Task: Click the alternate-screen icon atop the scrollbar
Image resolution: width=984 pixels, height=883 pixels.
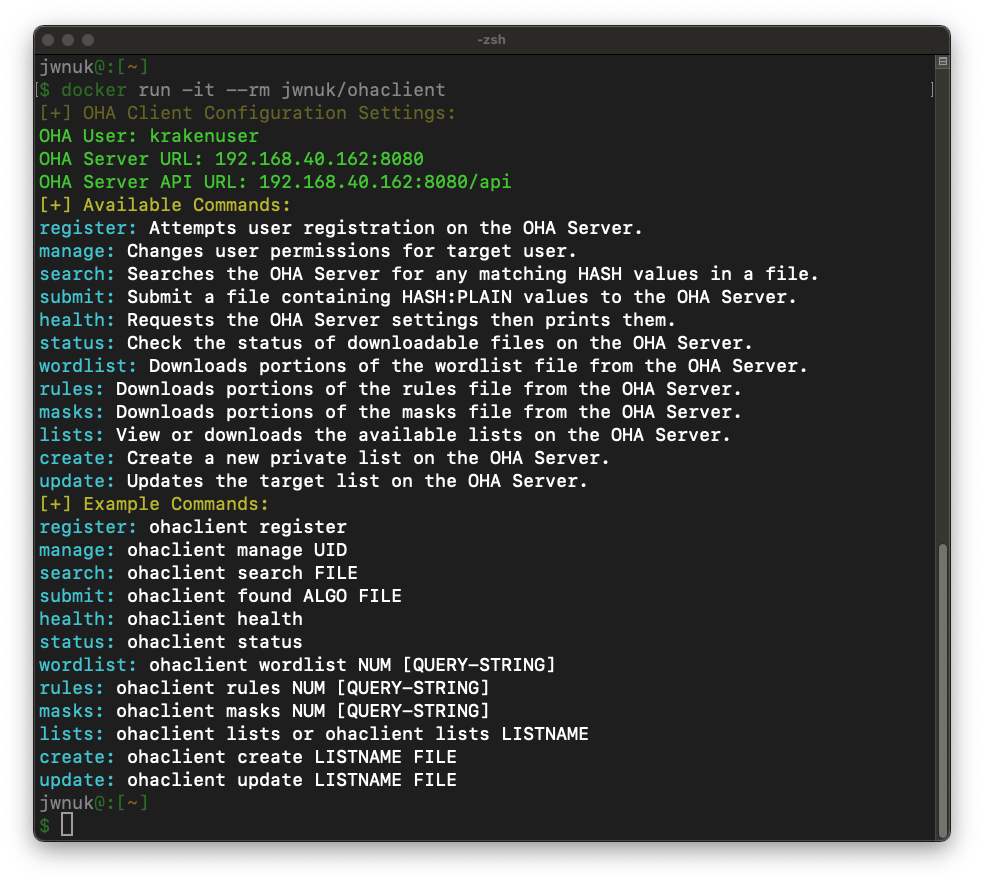Action: (x=943, y=62)
